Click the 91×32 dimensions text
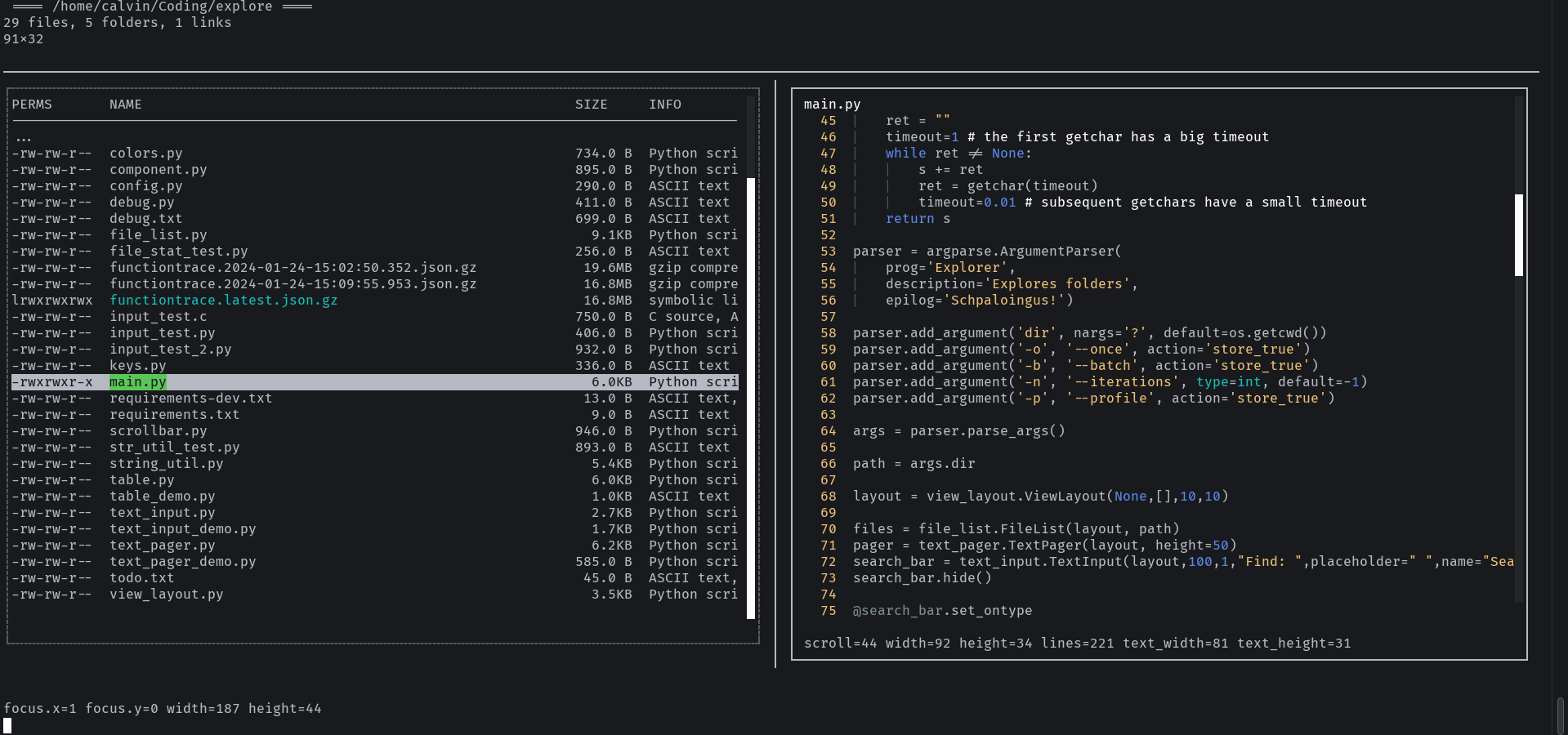Screen dimensions: 1568x735 click(24, 39)
